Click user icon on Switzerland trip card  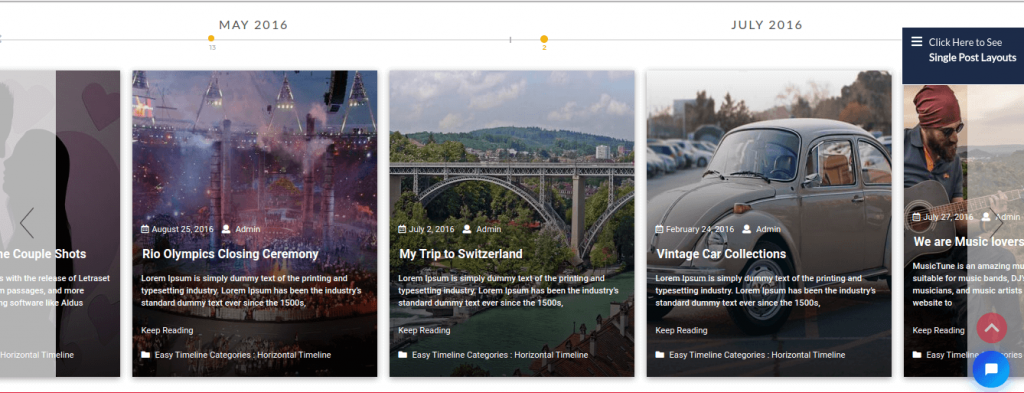pos(467,229)
